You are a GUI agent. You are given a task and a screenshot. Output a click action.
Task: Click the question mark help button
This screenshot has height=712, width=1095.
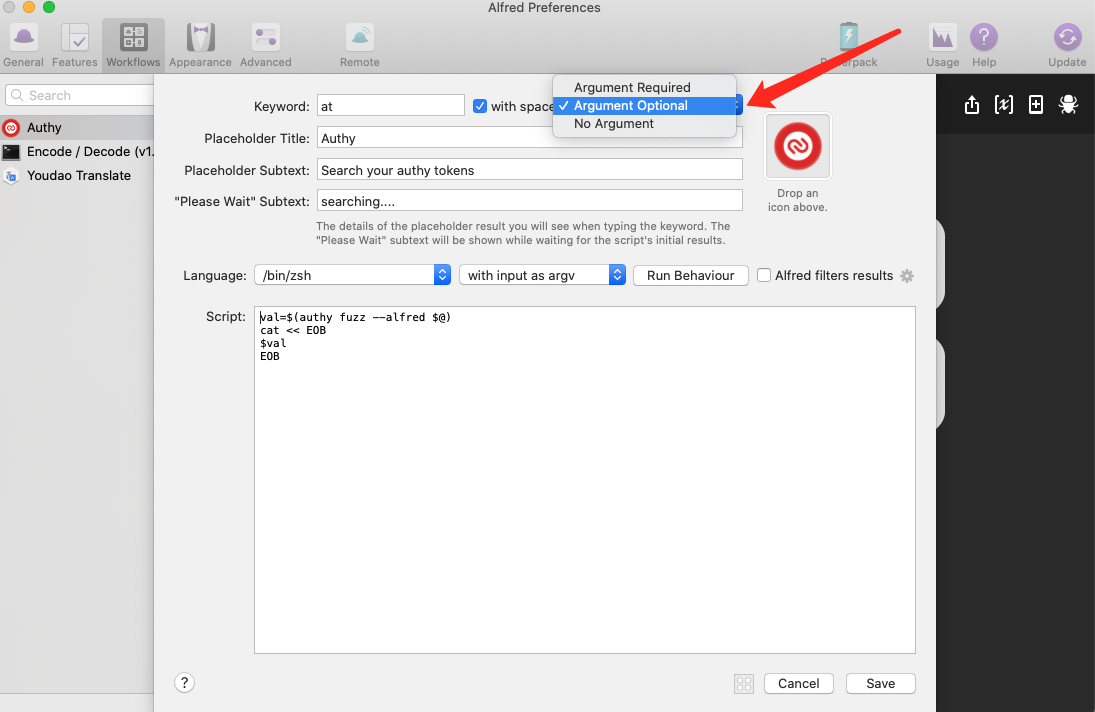pos(184,683)
